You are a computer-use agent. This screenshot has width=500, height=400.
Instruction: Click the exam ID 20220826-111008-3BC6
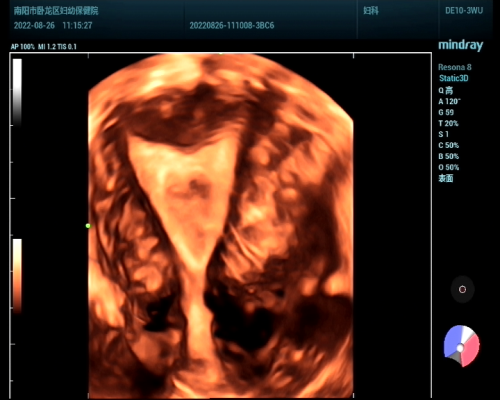coord(232,25)
